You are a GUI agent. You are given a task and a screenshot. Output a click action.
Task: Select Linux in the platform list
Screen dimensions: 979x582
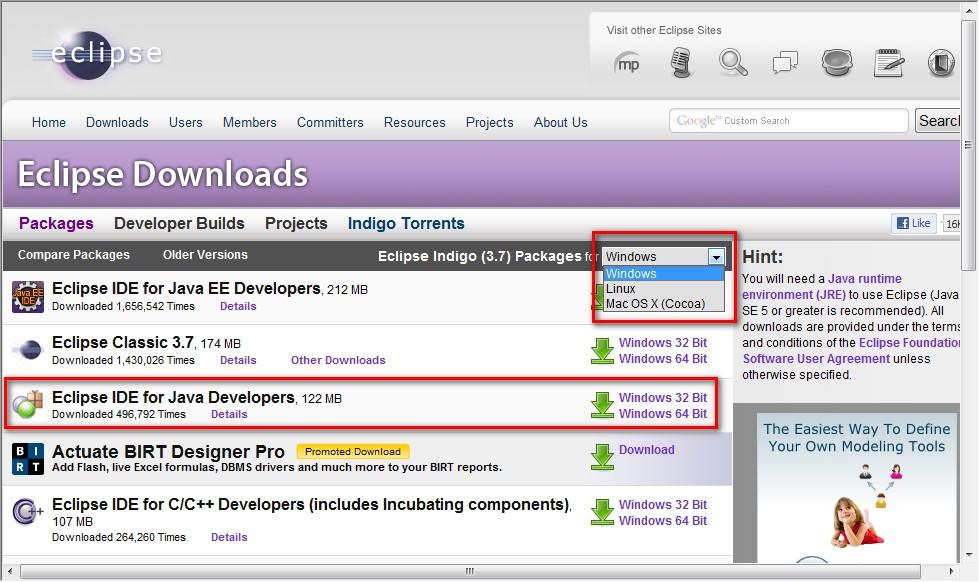[664, 289]
